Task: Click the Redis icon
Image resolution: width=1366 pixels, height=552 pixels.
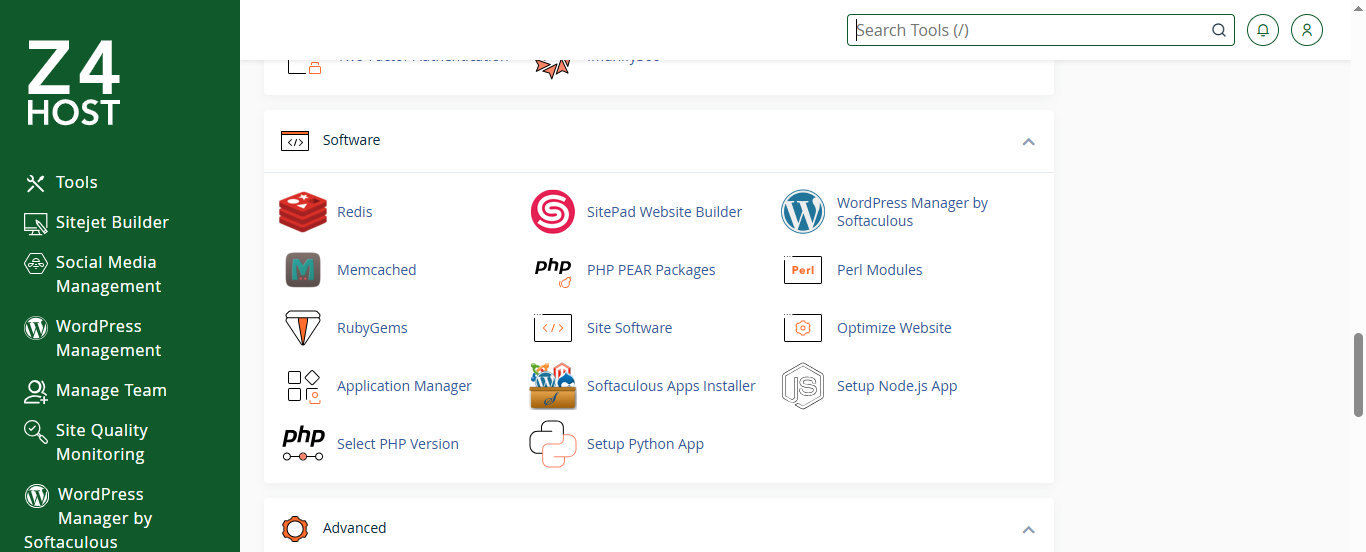Action: pos(303,212)
